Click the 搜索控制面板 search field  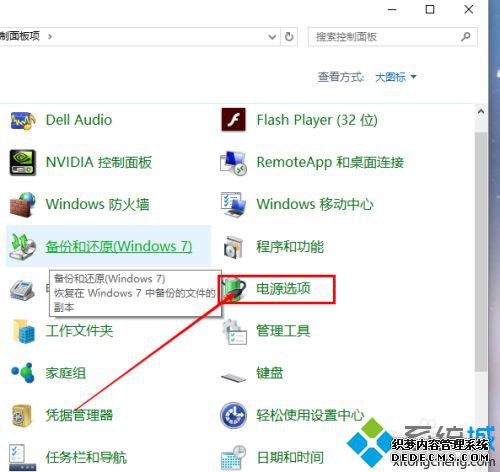click(393, 36)
